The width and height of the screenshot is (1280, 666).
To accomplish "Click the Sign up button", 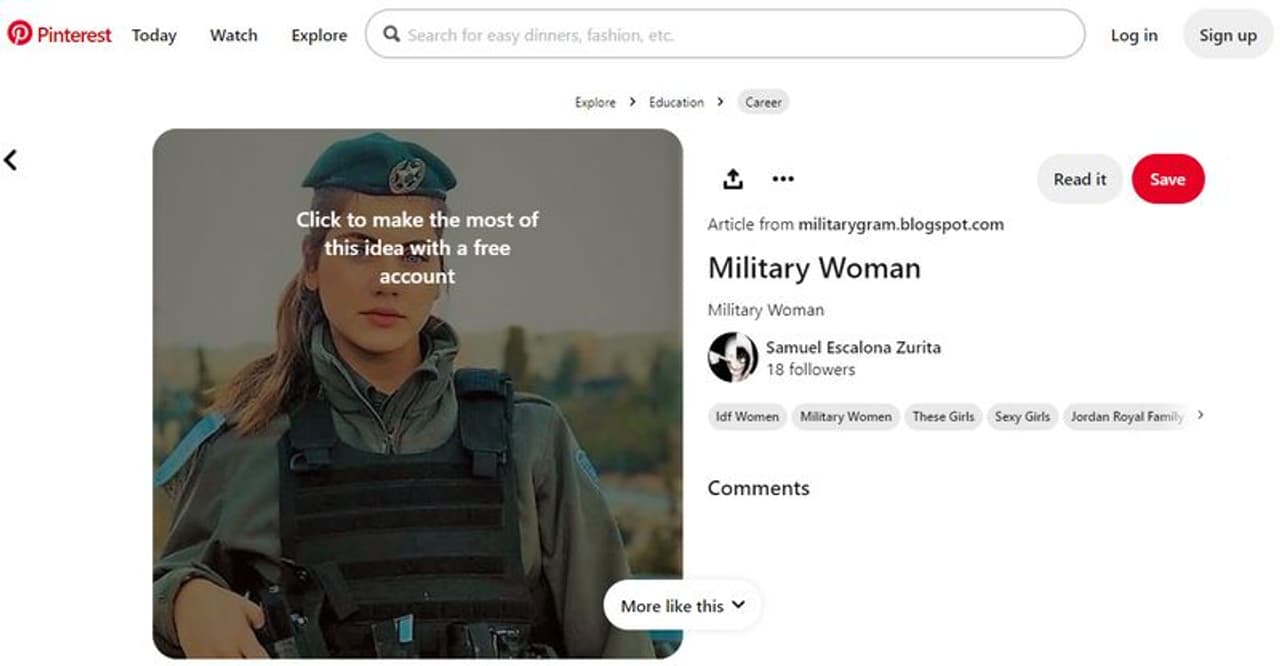I will pyautogui.click(x=1227, y=35).
